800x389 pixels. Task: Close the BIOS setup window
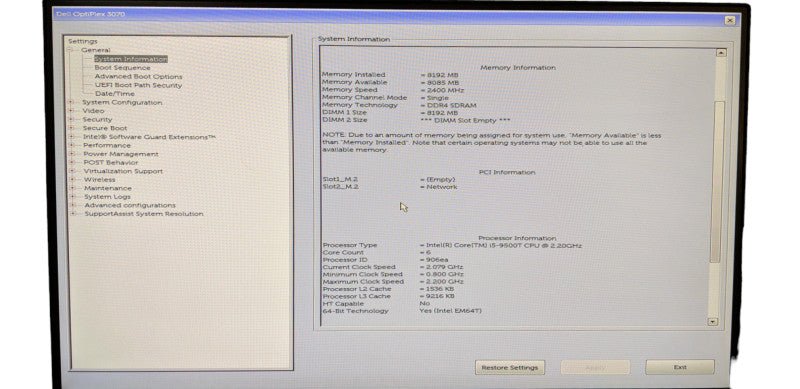730,20
